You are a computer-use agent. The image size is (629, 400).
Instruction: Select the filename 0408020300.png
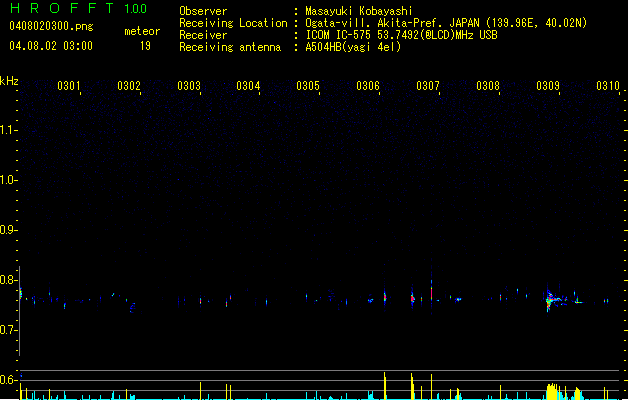(51, 26)
